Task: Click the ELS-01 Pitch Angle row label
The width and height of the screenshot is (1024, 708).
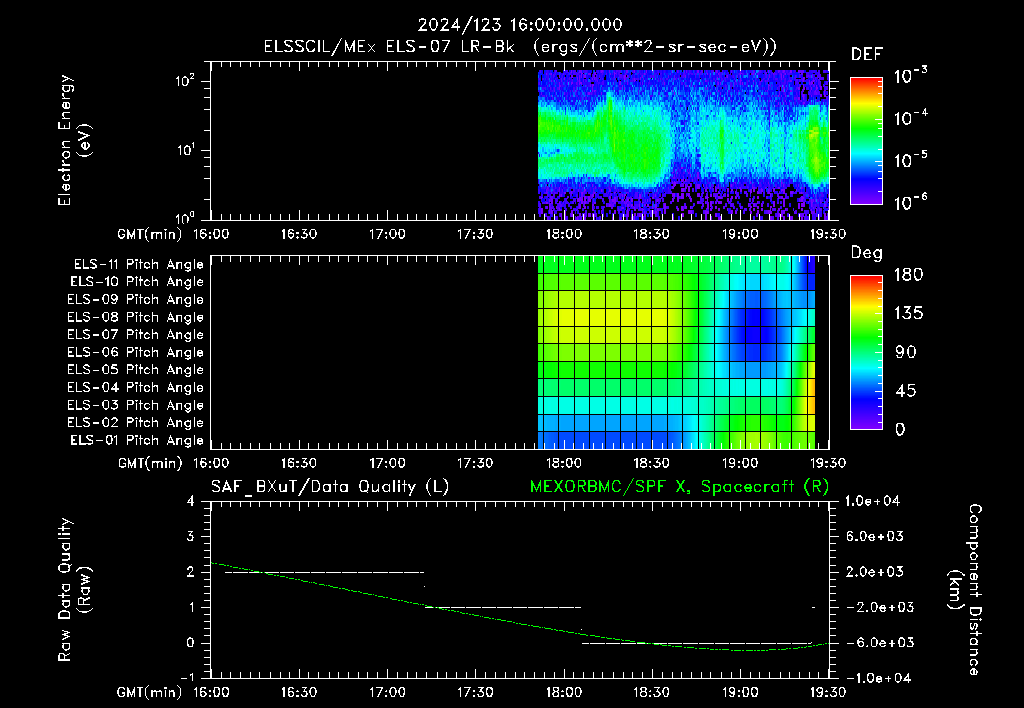Action: [137, 440]
